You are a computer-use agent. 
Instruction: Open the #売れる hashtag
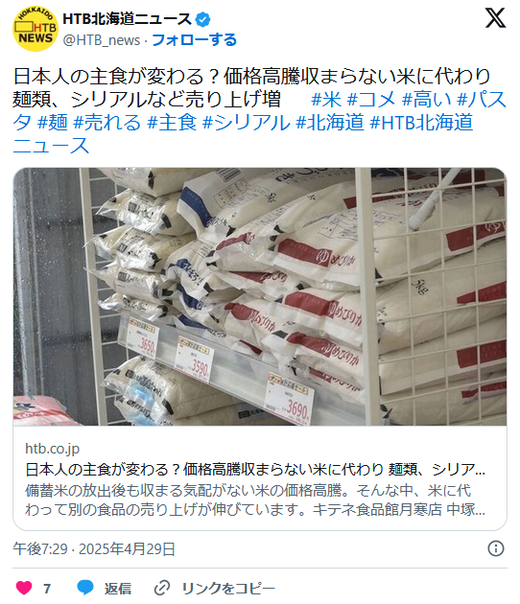[107, 122]
